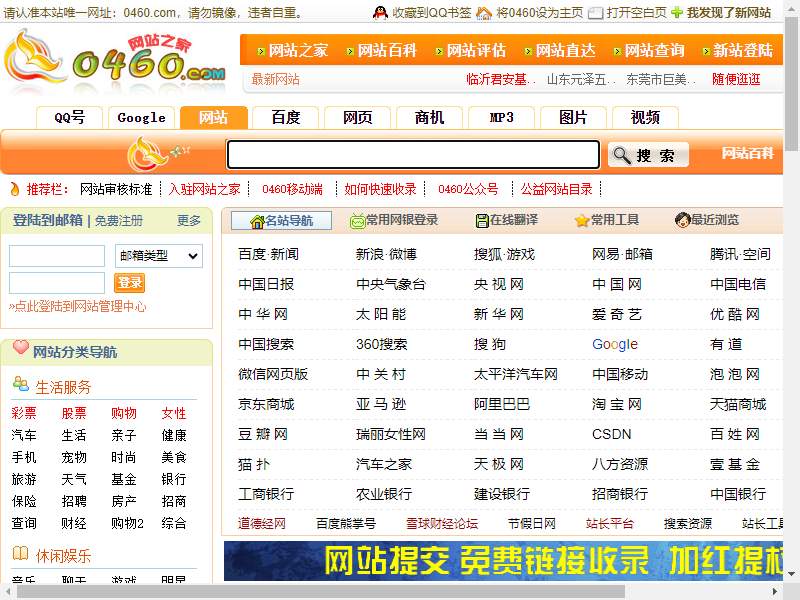Click the heart icon beside 网站分类导航
This screenshot has height=600, width=800.
(x=20, y=347)
